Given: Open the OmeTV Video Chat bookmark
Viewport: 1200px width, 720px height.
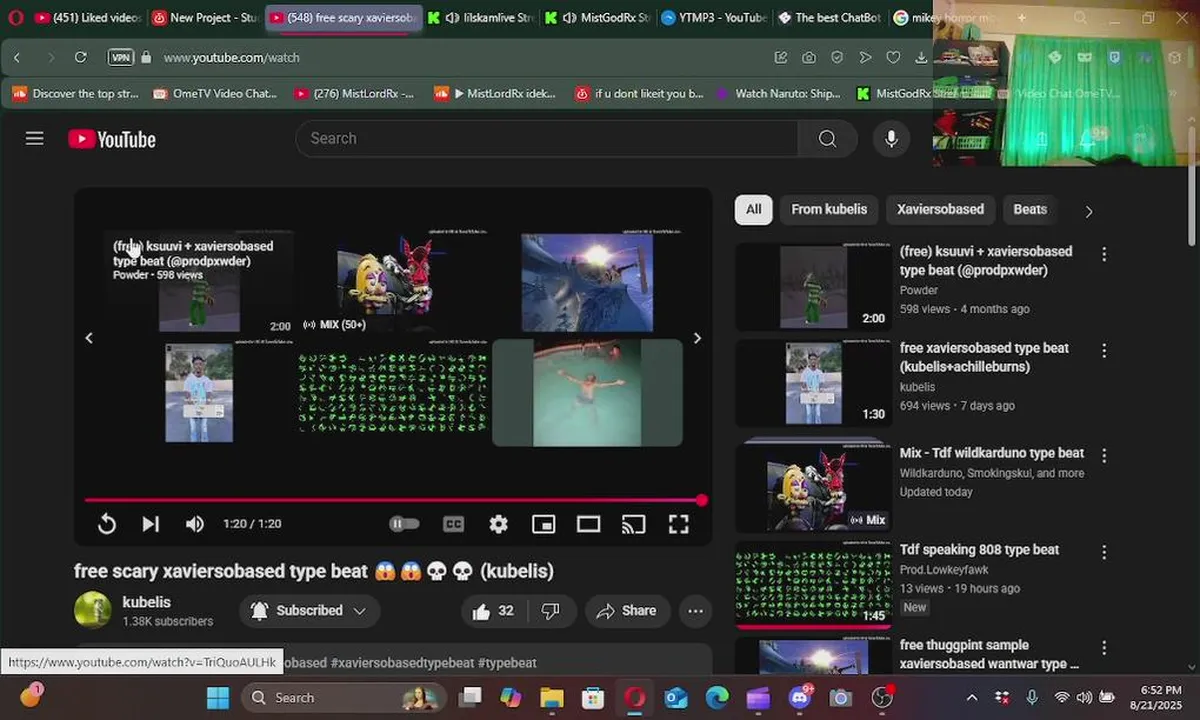Looking at the screenshot, I should click(215, 93).
